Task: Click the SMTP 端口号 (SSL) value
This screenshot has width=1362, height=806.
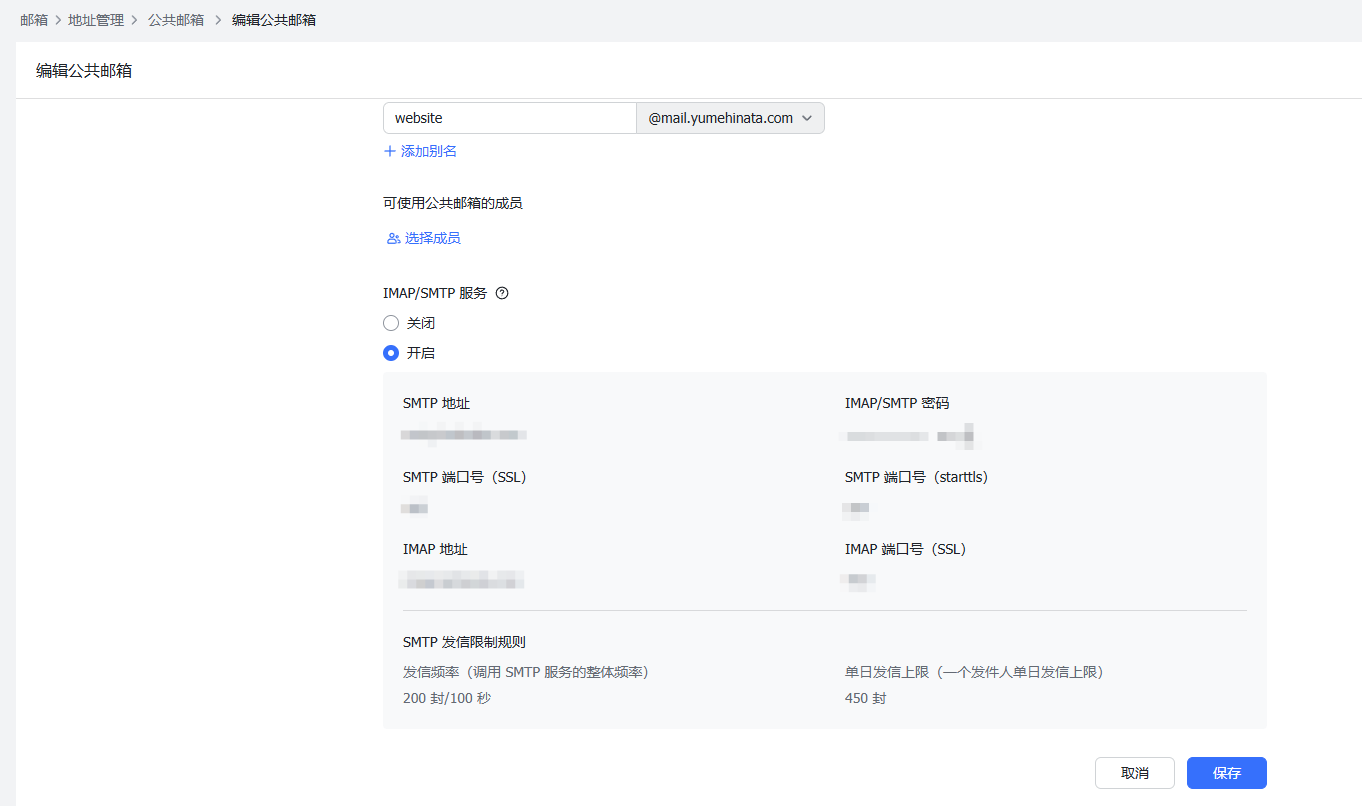Action: [414, 508]
